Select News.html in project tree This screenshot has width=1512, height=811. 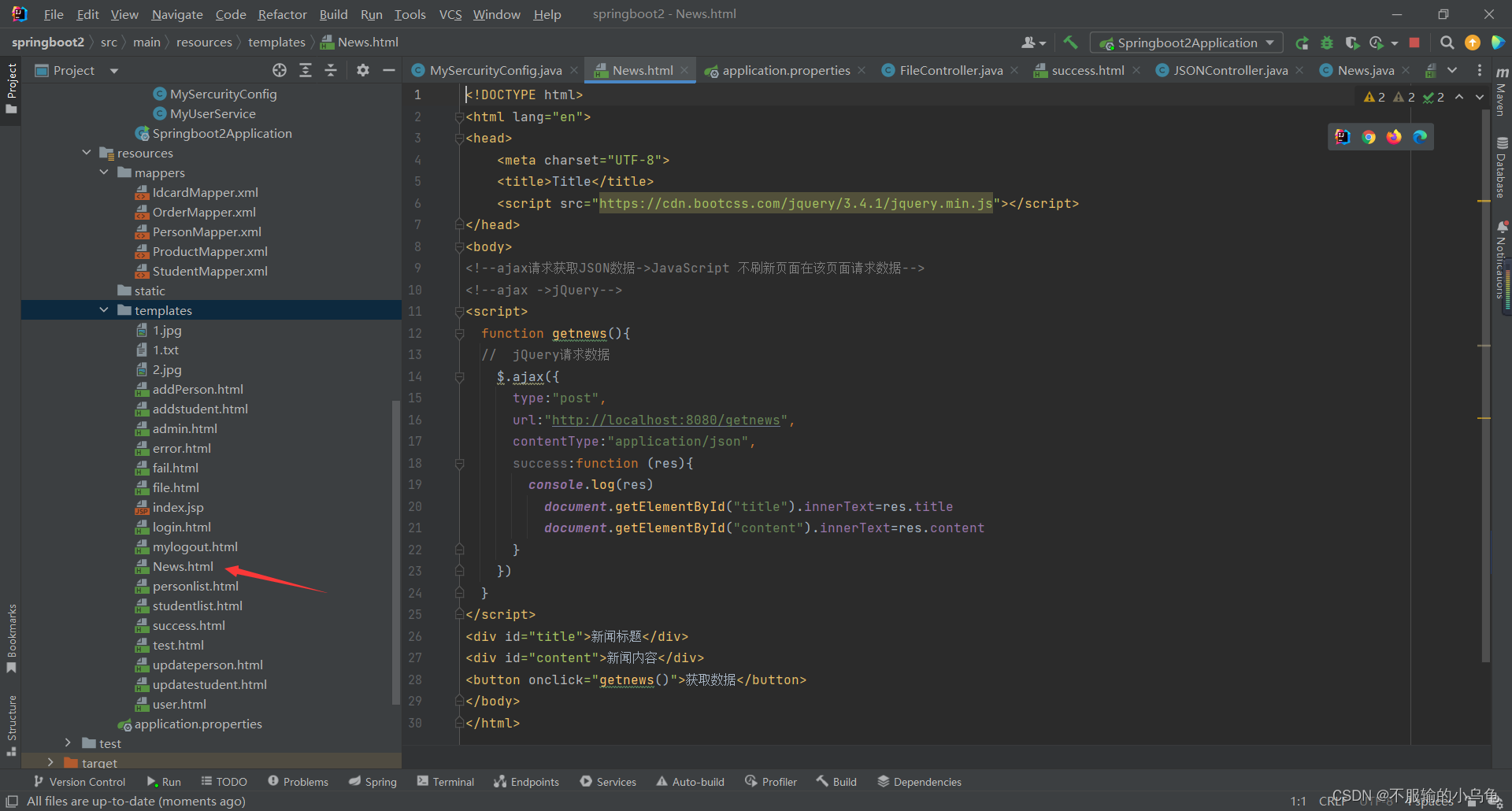[183, 566]
